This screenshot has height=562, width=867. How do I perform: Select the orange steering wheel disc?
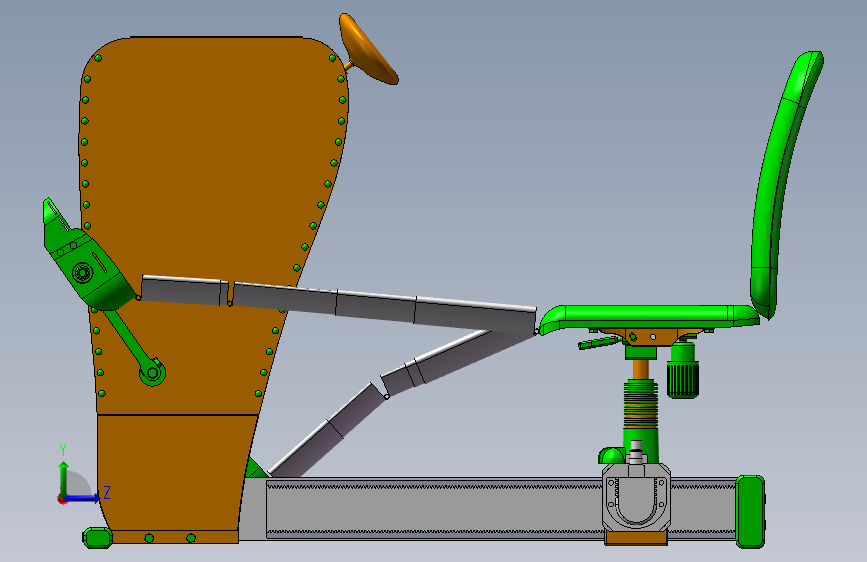pos(367,49)
